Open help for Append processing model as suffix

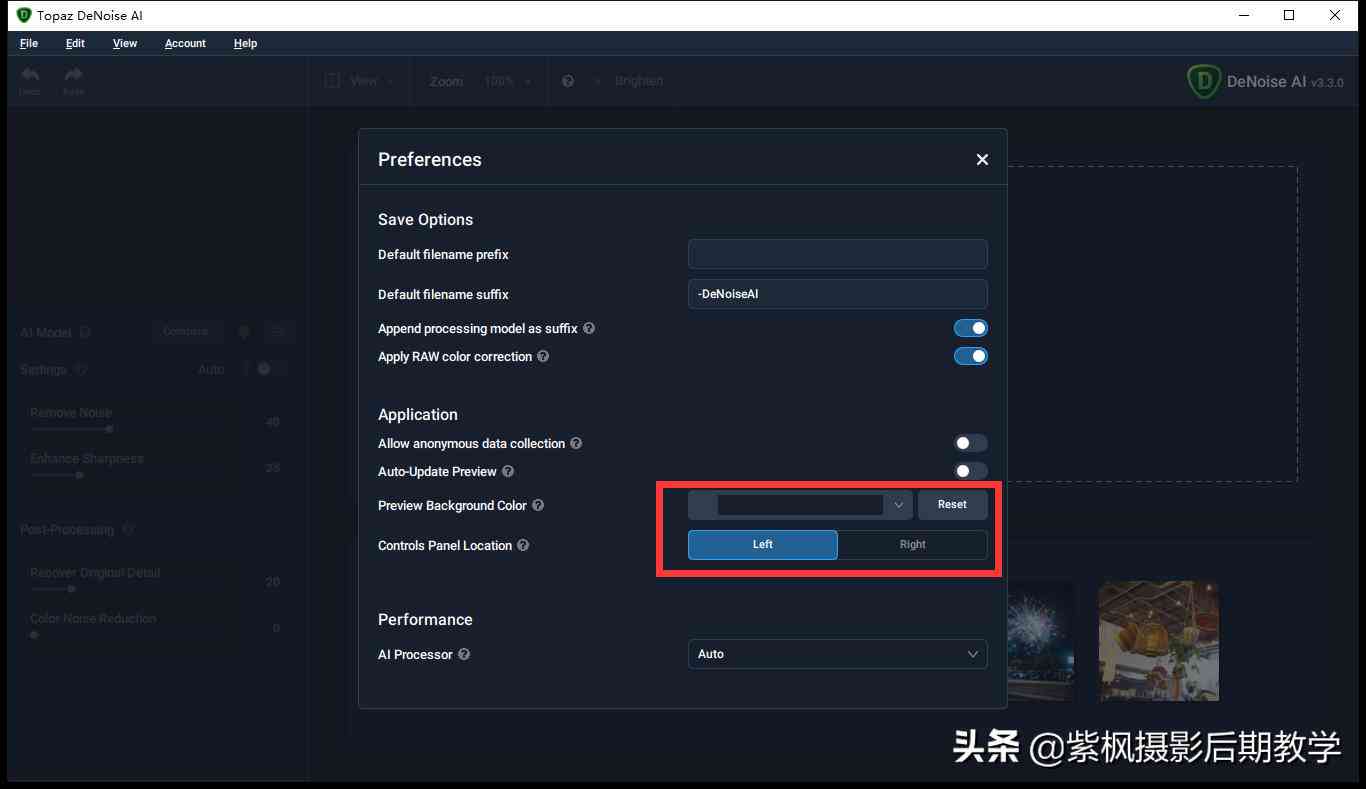point(589,328)
